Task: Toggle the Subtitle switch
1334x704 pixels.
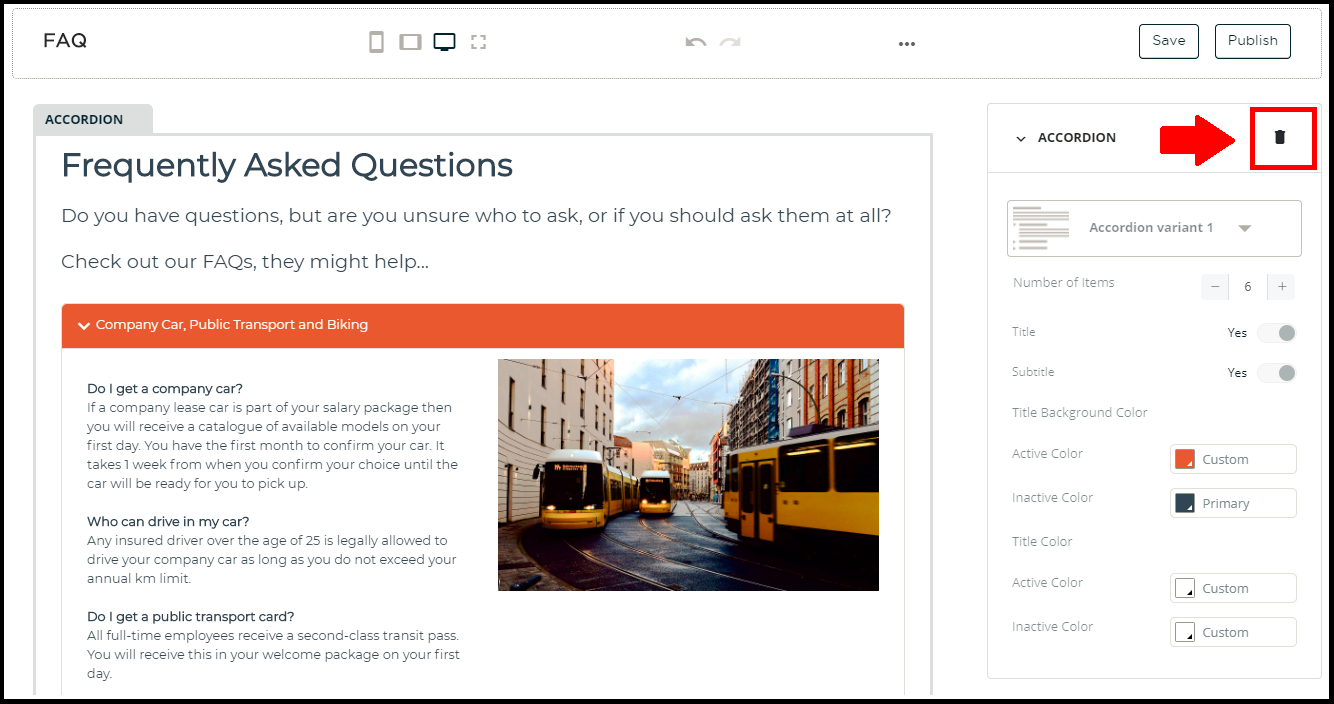Action: [1277, 373]
